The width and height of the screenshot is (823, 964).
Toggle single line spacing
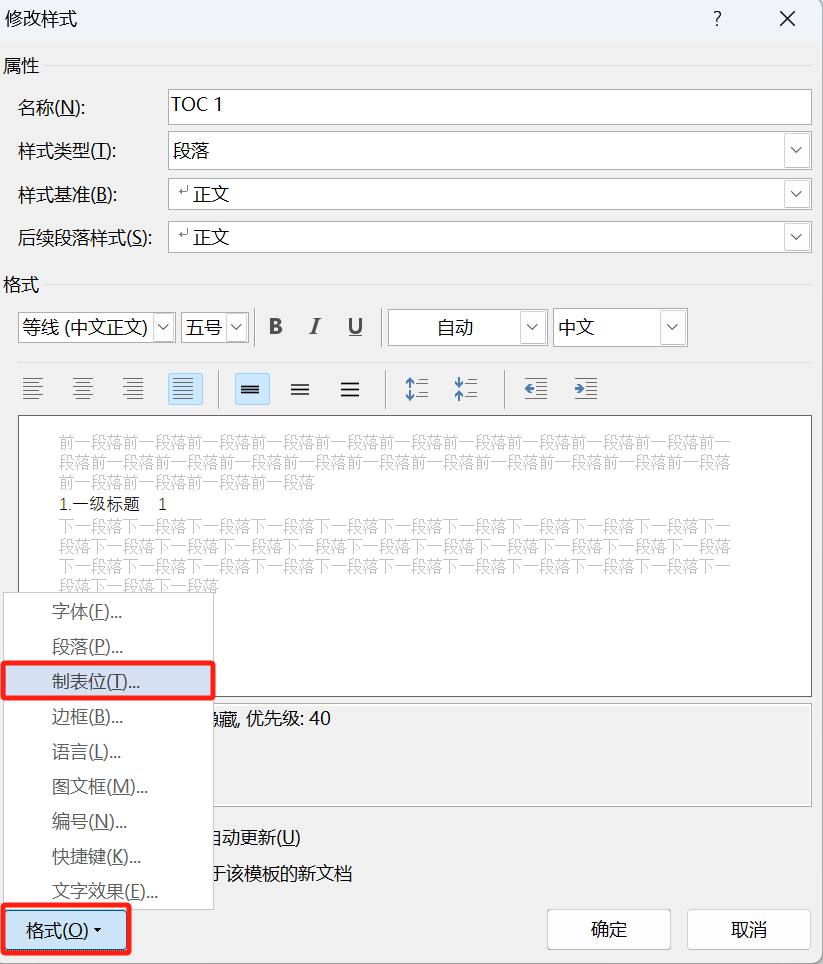pyautogui.click(x=252, y=389)
